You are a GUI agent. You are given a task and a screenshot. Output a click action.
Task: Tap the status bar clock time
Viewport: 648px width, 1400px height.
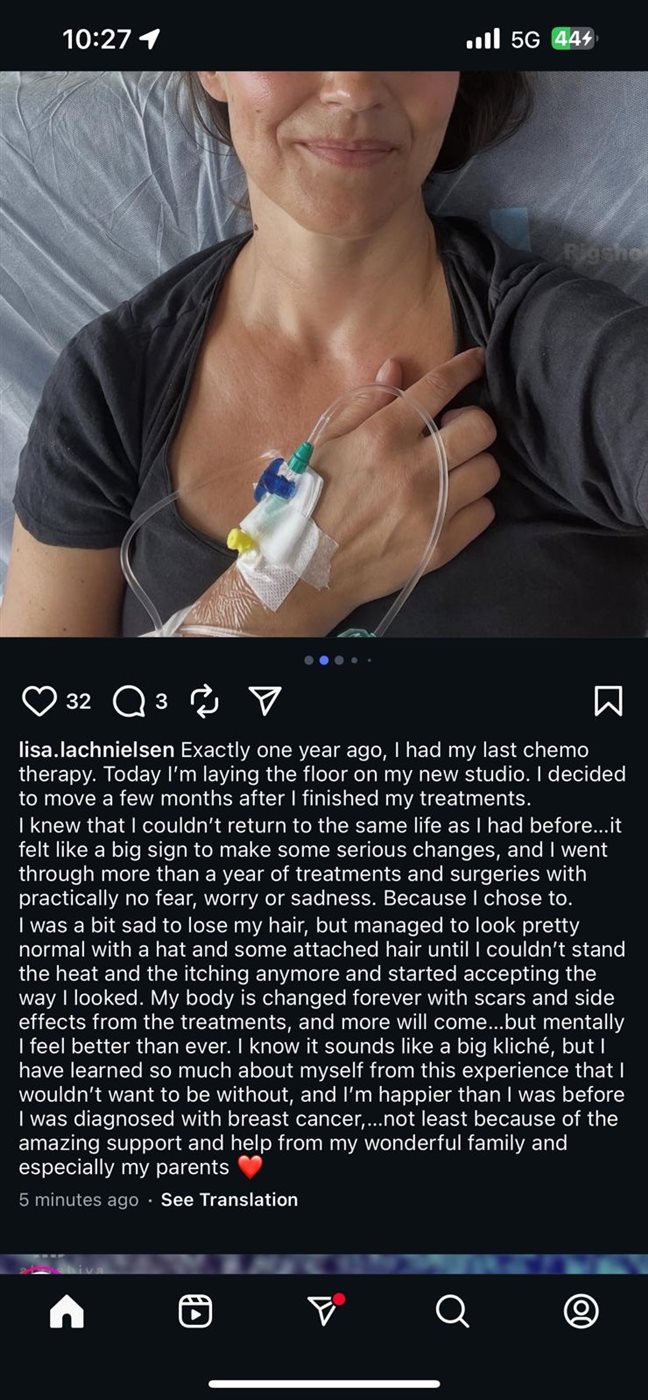(x=96, y=39)
